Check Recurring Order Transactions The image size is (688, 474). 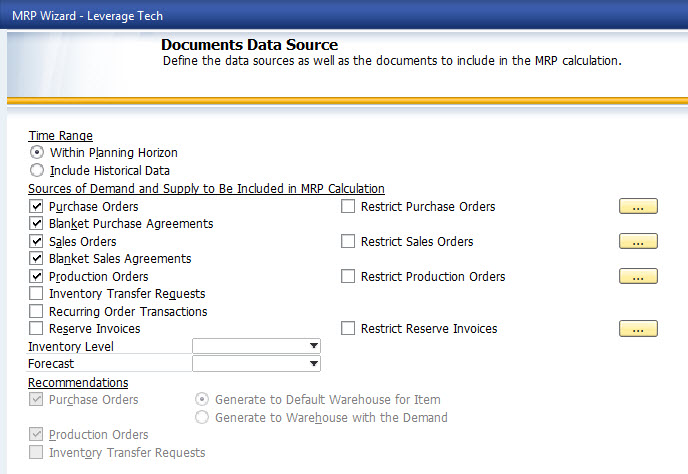[x=37, y=312]
